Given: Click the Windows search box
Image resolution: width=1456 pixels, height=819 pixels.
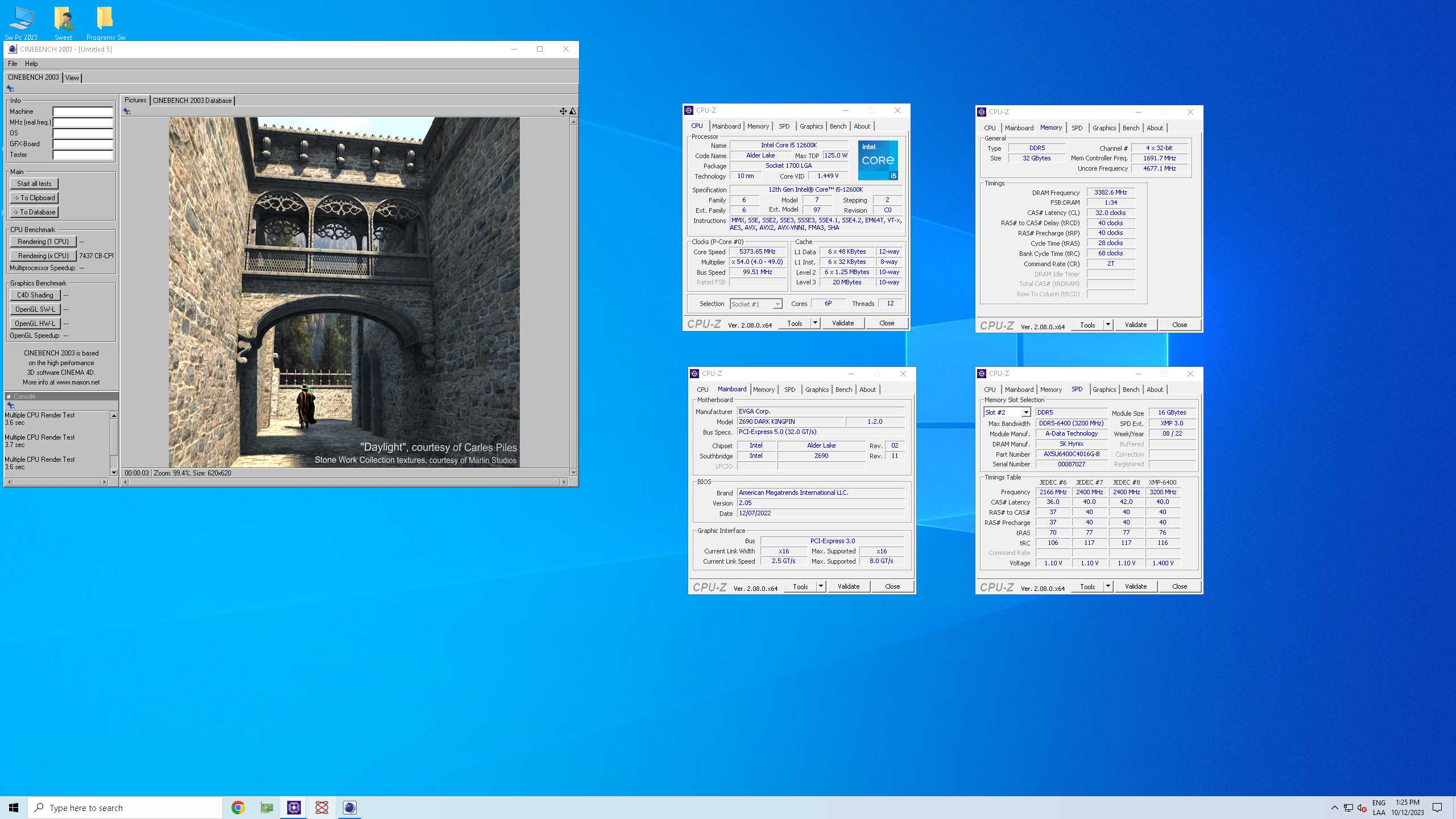Looking at the screenshot, I should click(x=125, y=808).
